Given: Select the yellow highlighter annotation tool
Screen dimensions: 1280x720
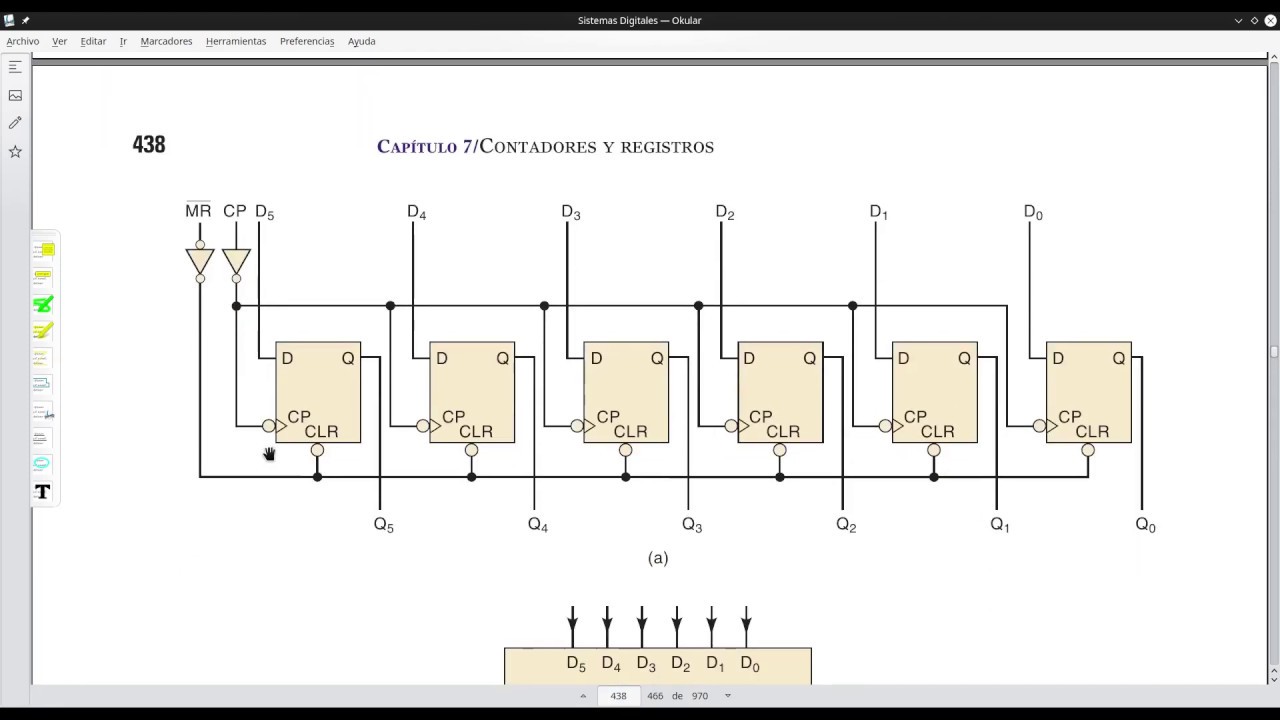Looking at the screenshot, I should tap(43, 331).
